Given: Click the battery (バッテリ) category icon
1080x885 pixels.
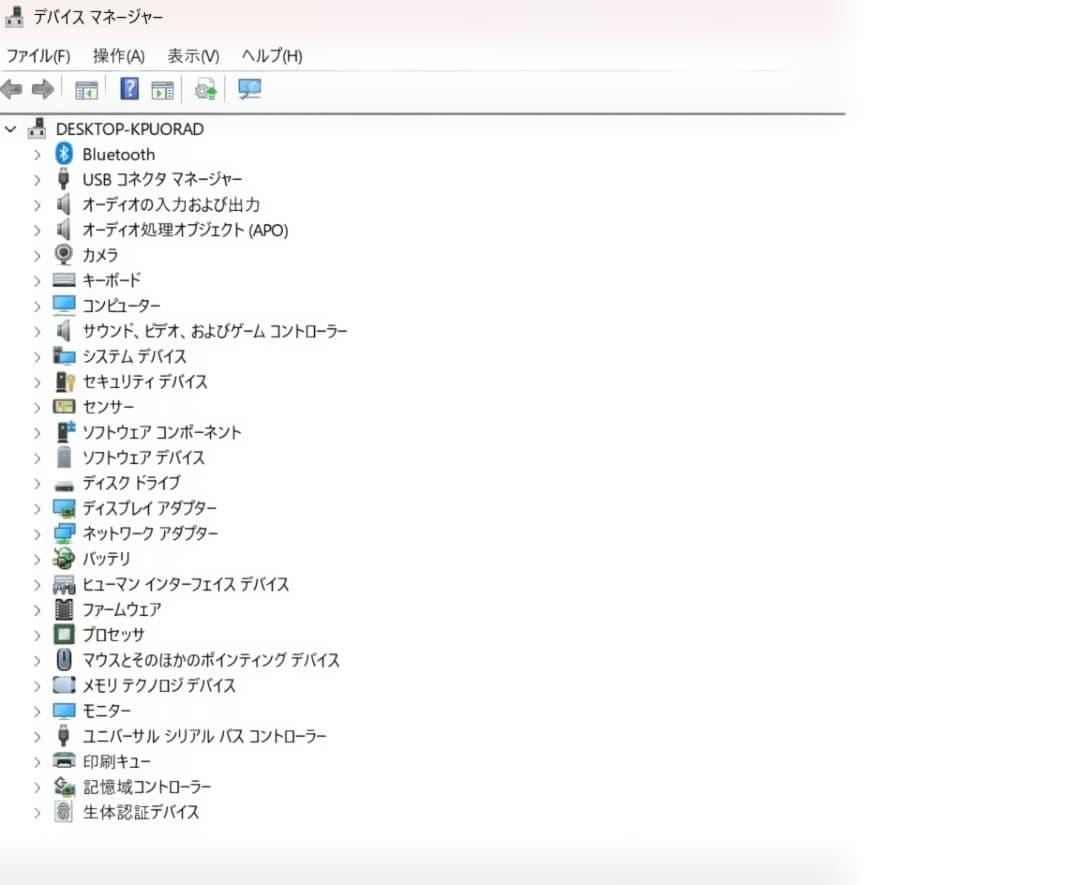Looking at the screenshot, I should pyautogui.click(x=64, y=559).
